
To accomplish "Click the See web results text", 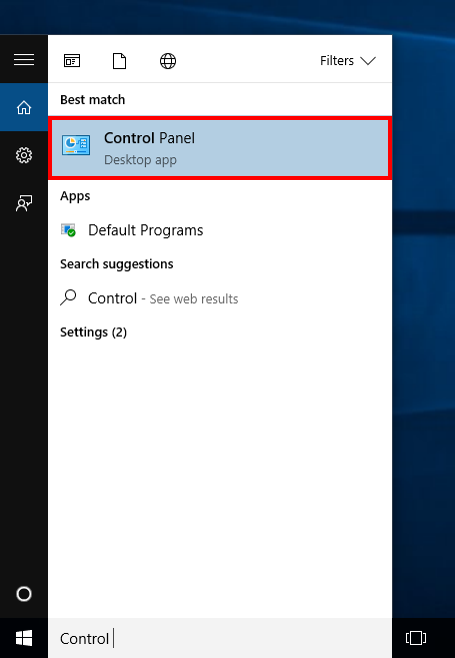I will pos(194,299).
